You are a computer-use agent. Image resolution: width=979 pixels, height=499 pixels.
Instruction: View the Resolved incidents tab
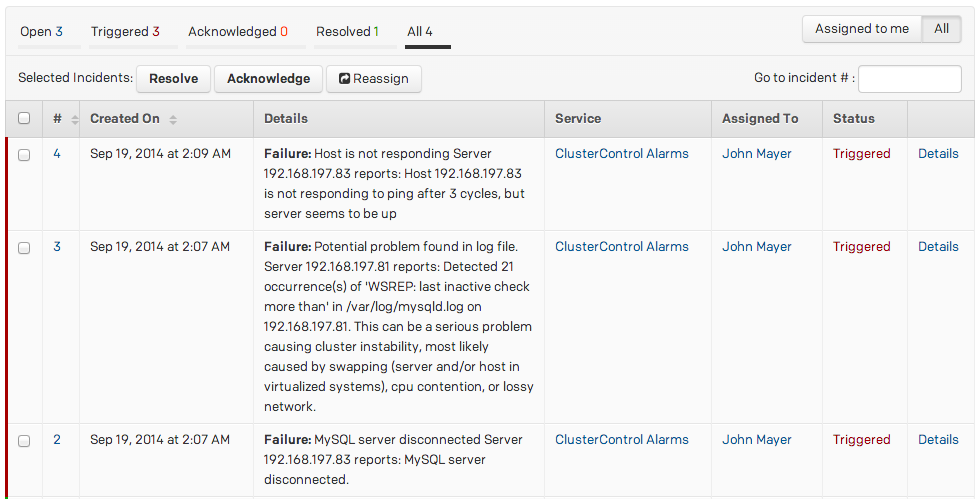tap(347, 32)
